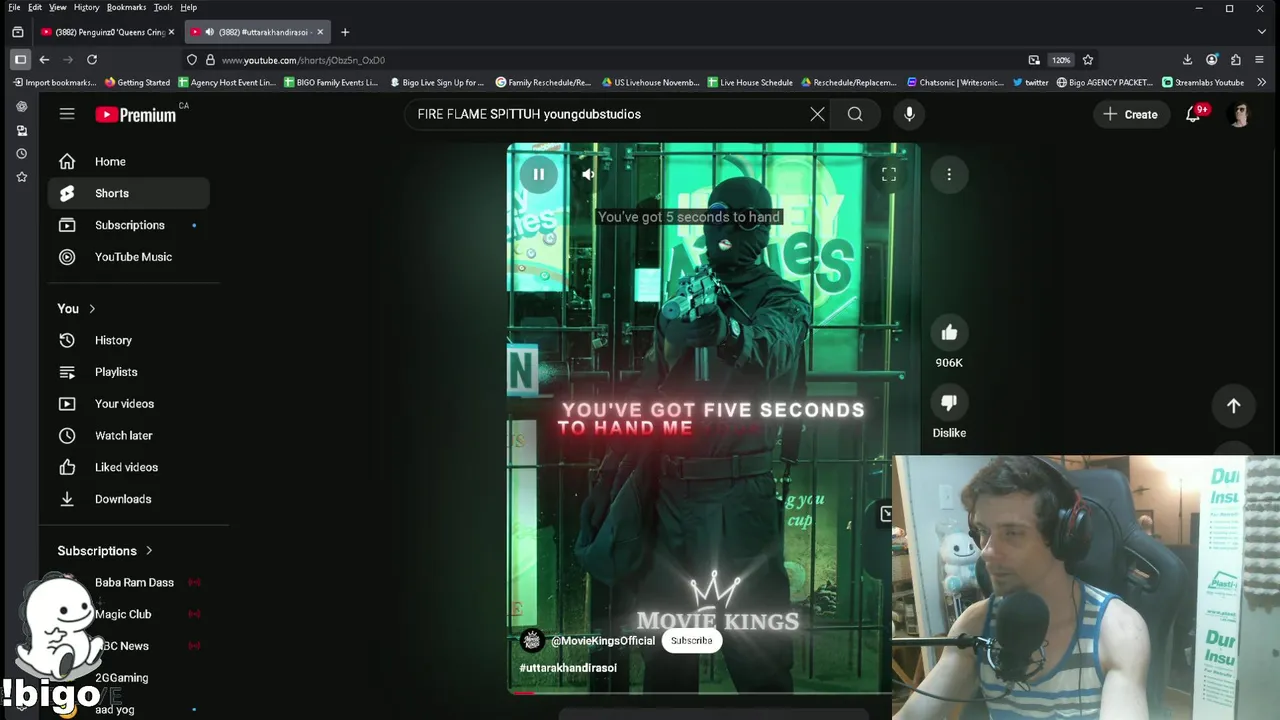Screen dimensions: 1280x720
Task: Bookmark this page with star
Action: click(x=1088, y=60)
